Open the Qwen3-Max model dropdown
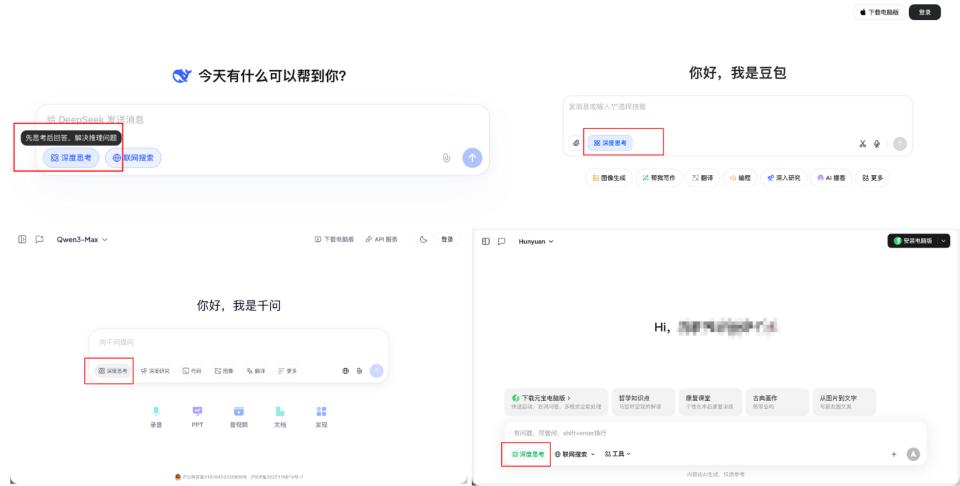 point(82,239)
